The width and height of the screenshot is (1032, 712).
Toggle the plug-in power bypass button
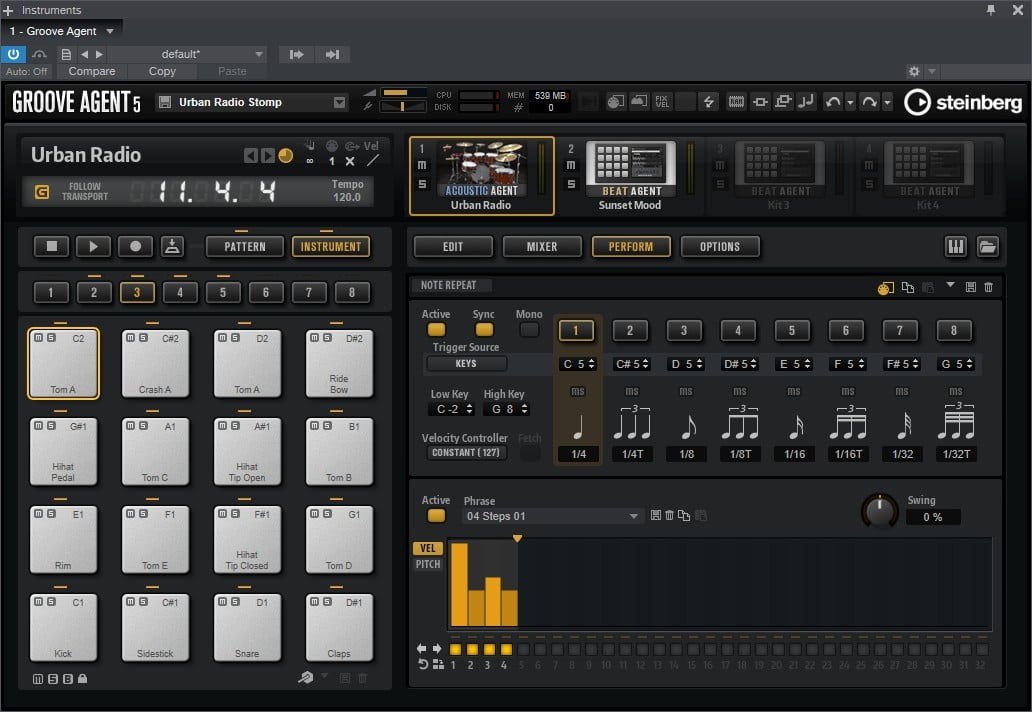click(x=13, y=54)
